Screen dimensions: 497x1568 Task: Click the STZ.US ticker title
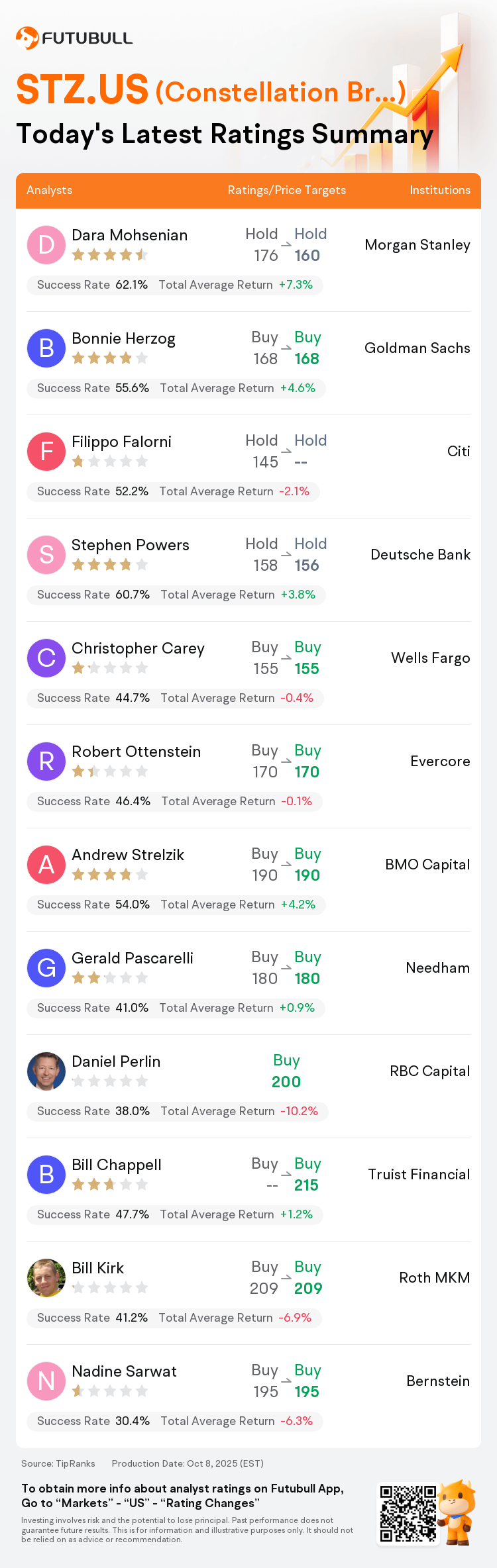point(82,89)
